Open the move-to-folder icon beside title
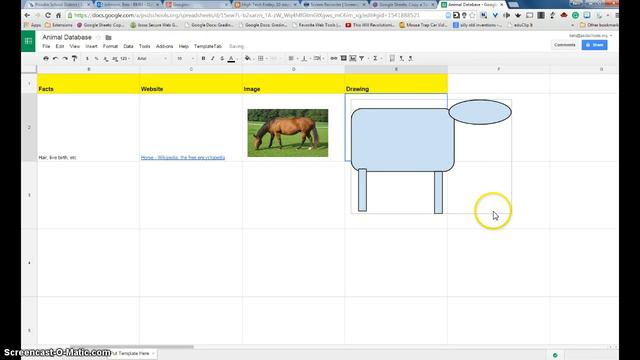The height and width of the screenshot is (360, 640). point(108,38)
